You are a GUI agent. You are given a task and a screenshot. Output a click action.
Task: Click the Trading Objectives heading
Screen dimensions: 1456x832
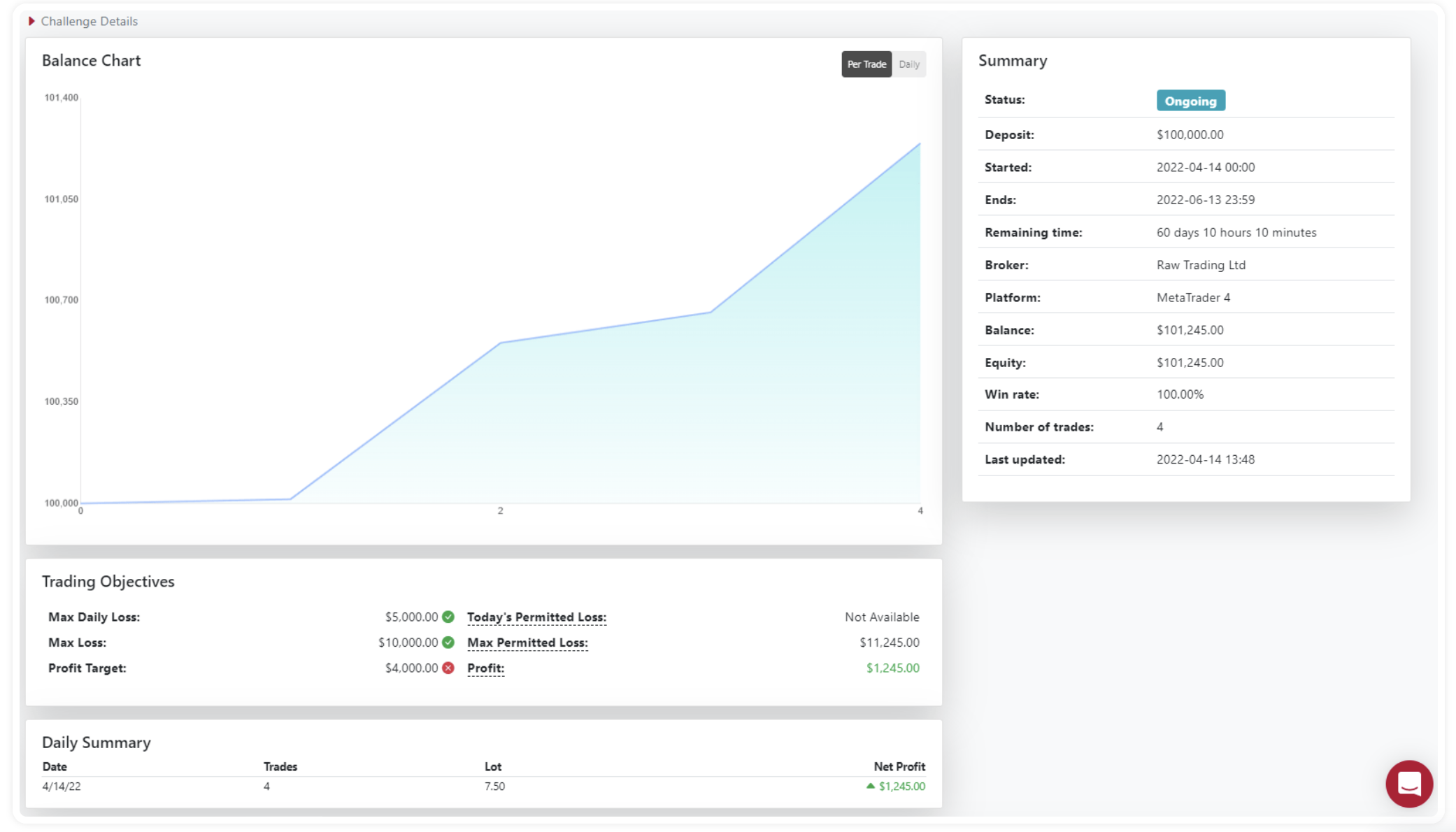(x=108, y=582)
